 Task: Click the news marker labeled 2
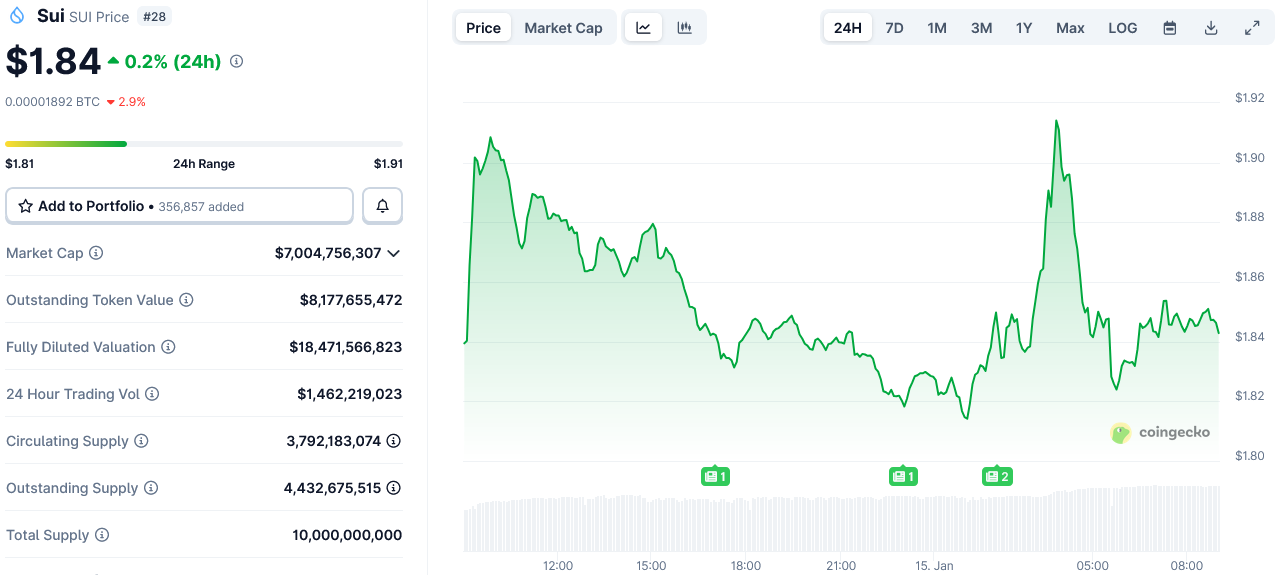(x=997, y=476)
